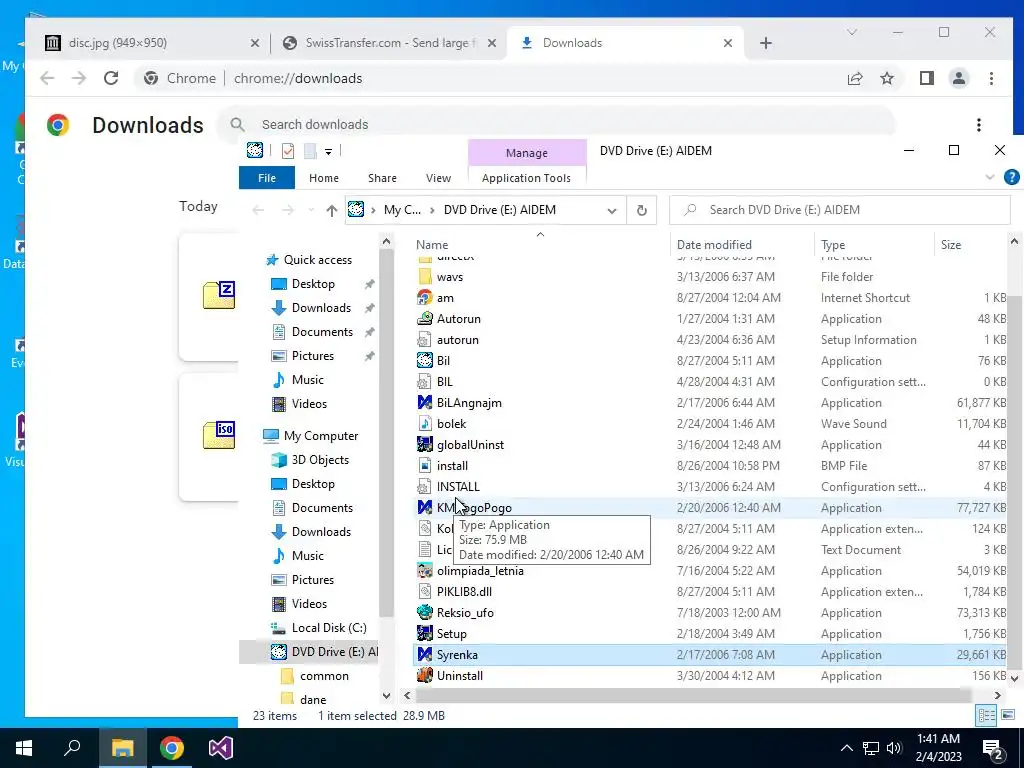Click the Search DVD Drive (E:) field

point(840,210)
